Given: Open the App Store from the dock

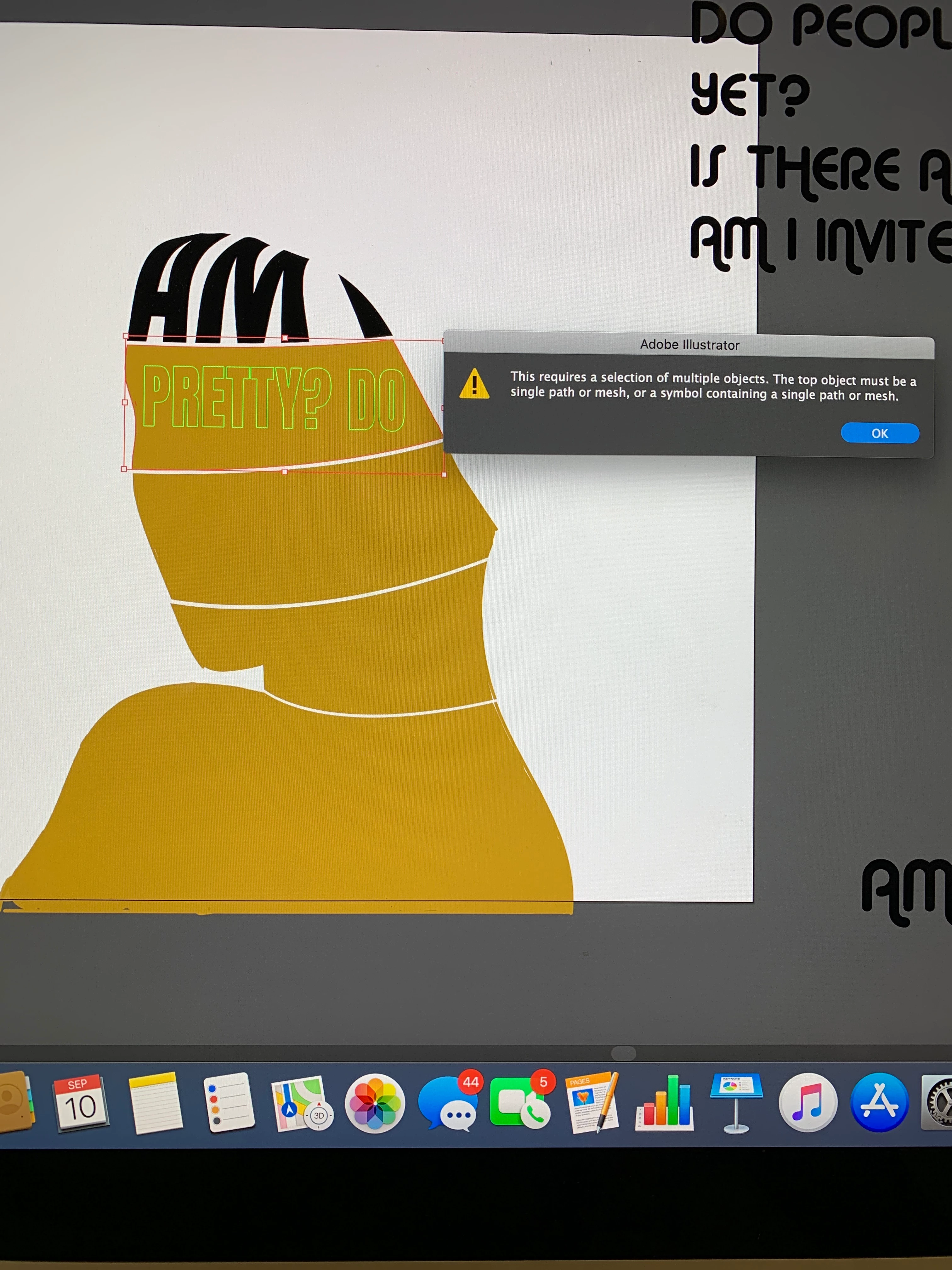Looking at the screenshot, I should pyautogui.click(x=879, y=1102).
